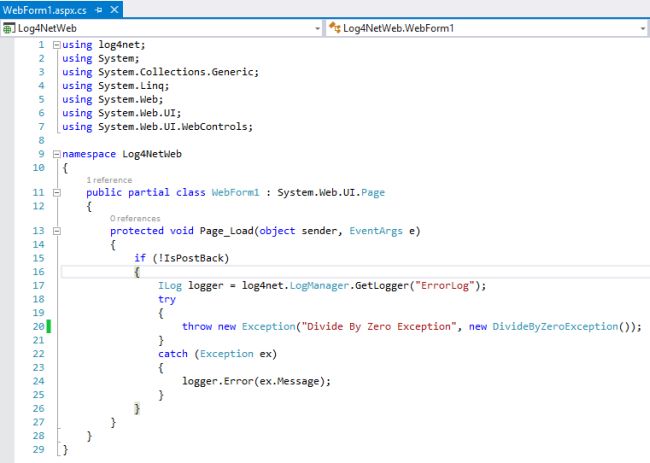Click the highlighted closing brace on line 26

(137, 409)
